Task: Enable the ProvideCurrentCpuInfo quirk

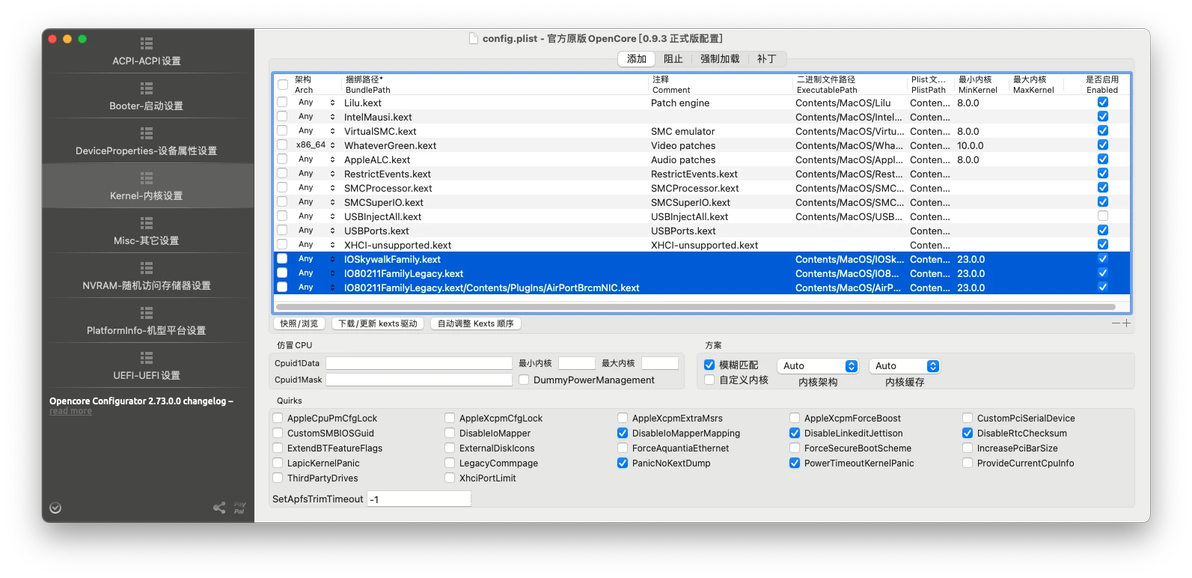Action: tap(967, 463)
